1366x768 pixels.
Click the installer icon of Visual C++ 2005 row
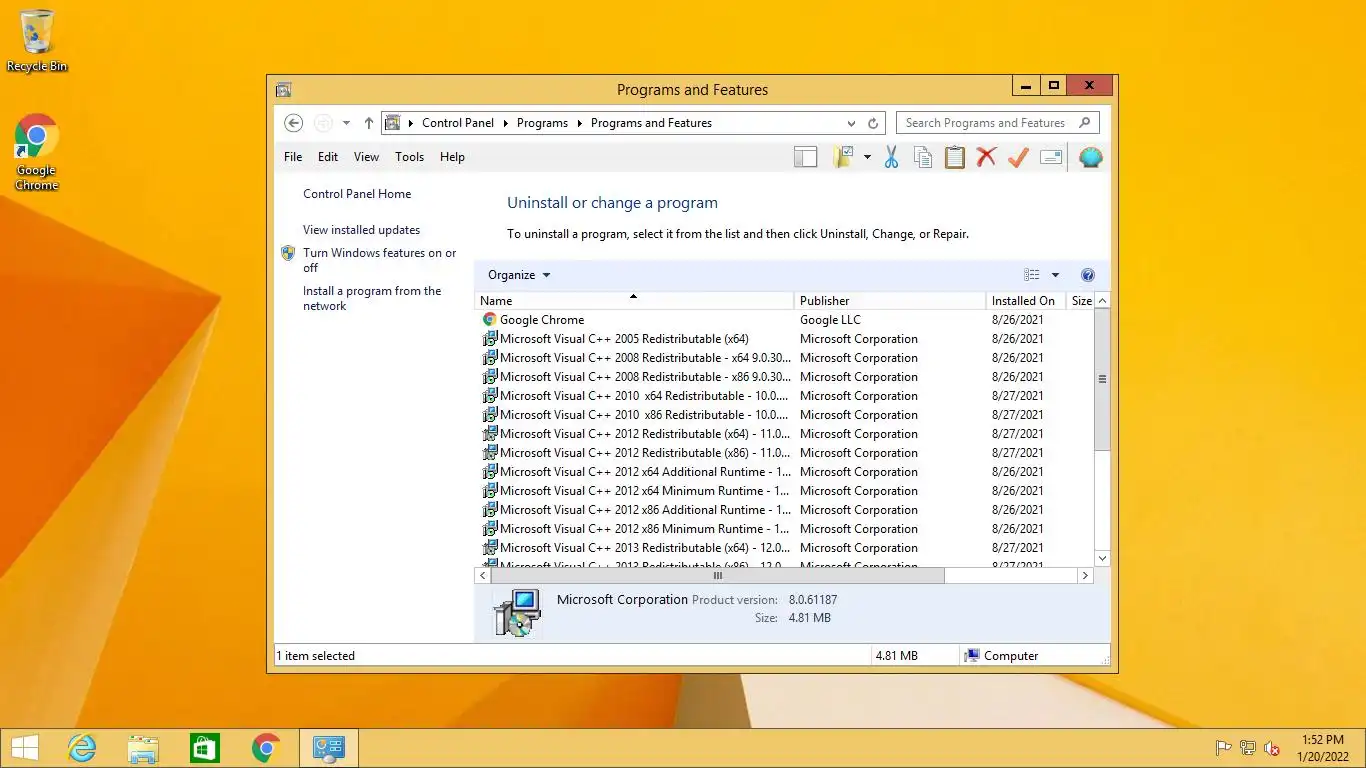click(490, 339)
